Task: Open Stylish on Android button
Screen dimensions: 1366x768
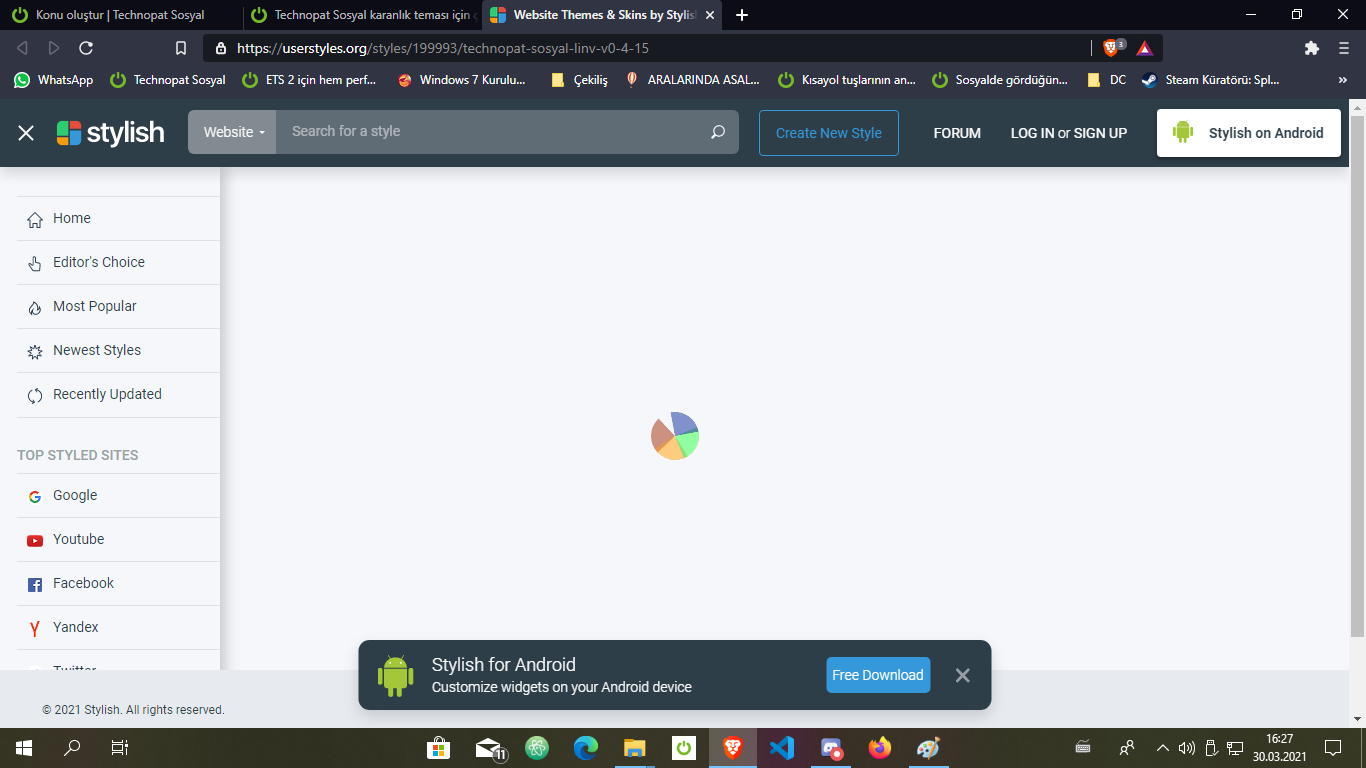Action: point(1249,133)
